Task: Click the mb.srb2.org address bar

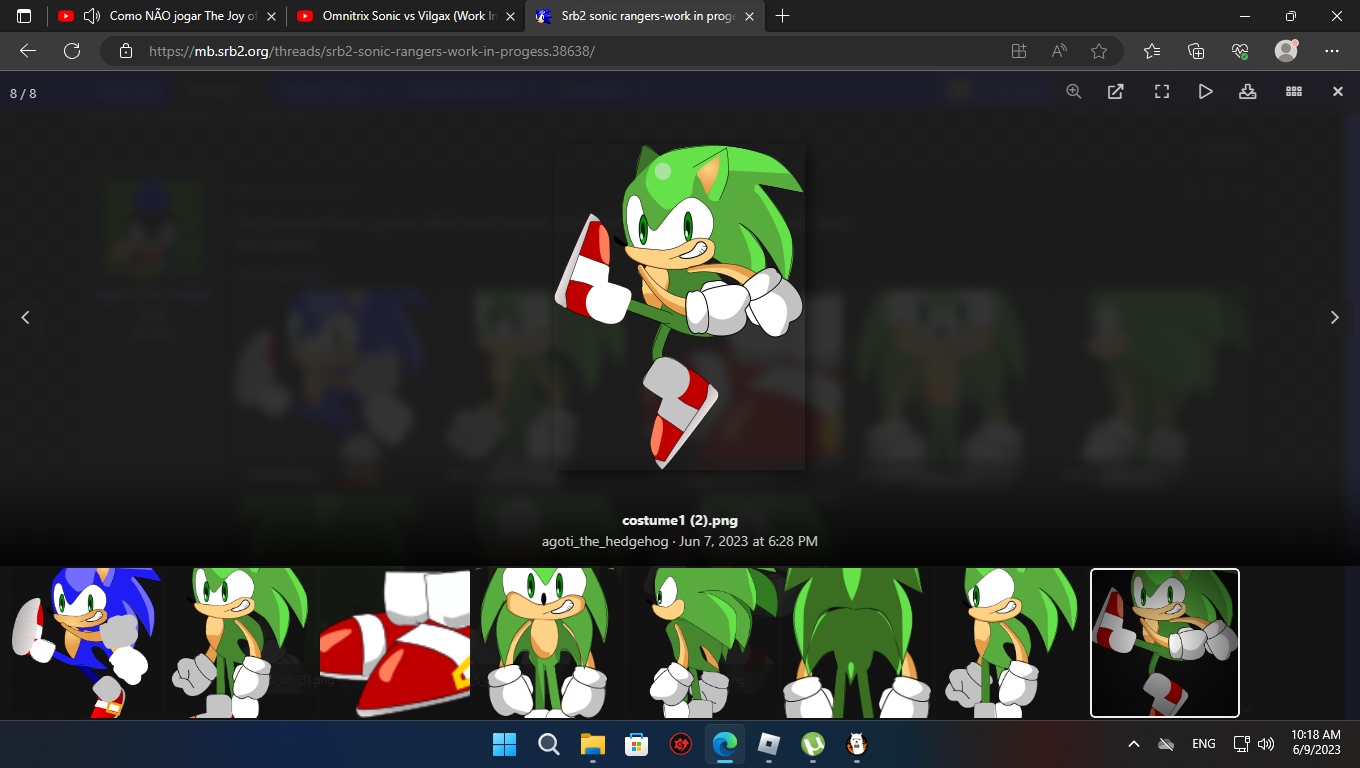Action: pos(560,51)
